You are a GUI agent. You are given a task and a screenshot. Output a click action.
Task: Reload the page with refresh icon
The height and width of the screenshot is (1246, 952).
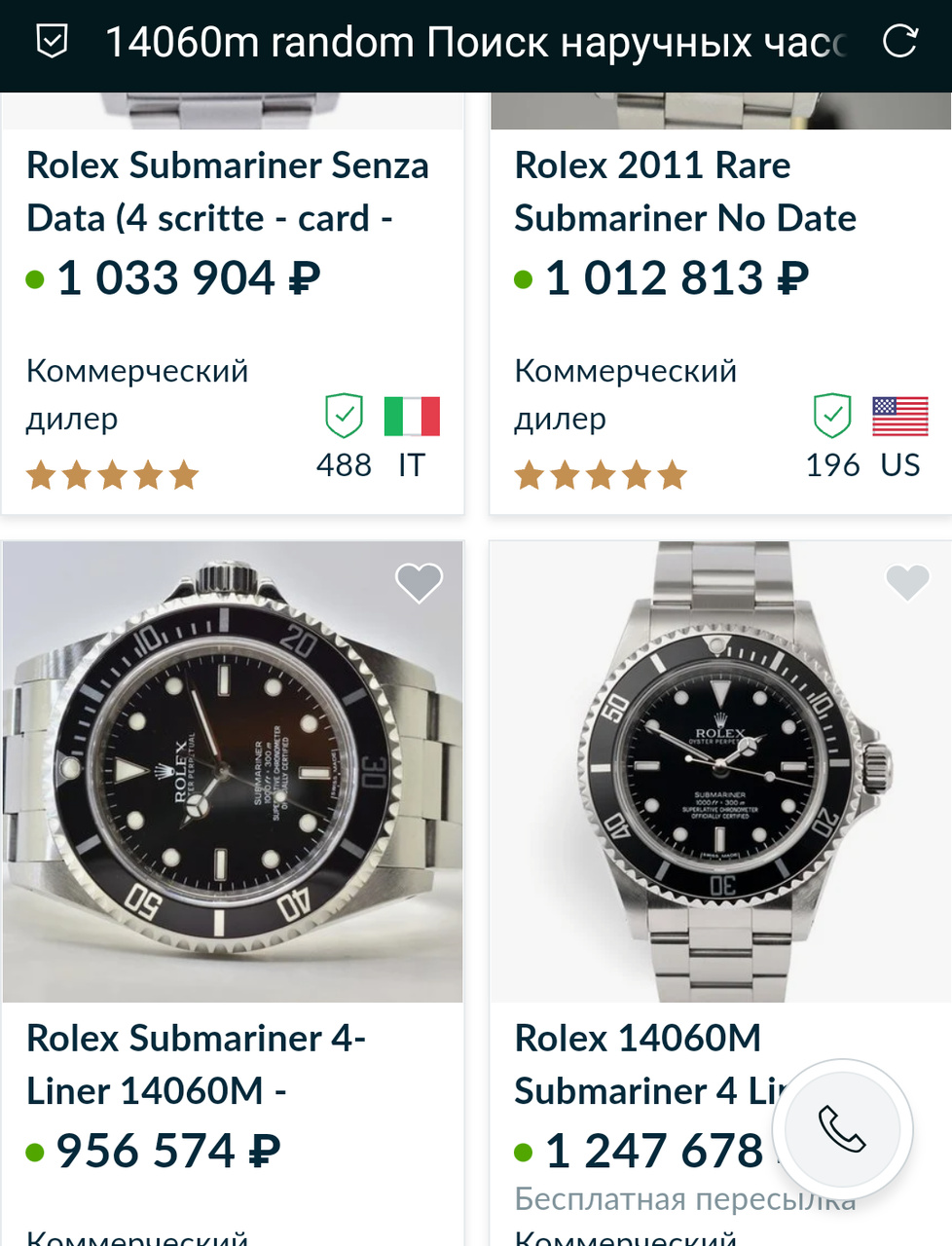(899, 42)
